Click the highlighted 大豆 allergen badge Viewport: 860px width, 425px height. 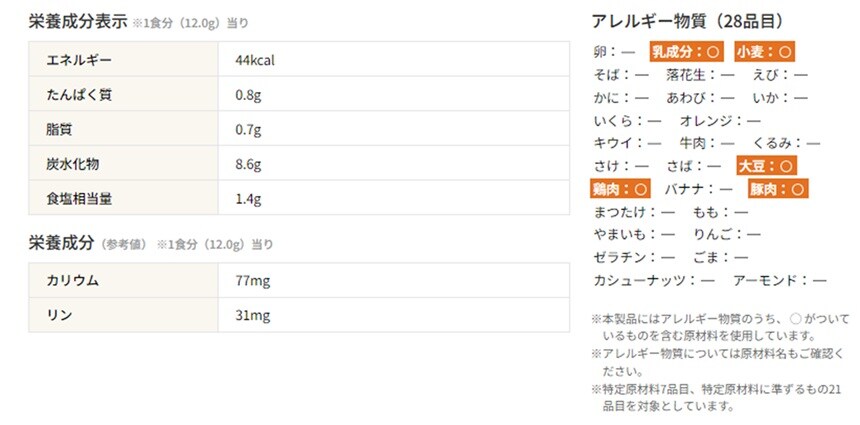click(766, 165)
